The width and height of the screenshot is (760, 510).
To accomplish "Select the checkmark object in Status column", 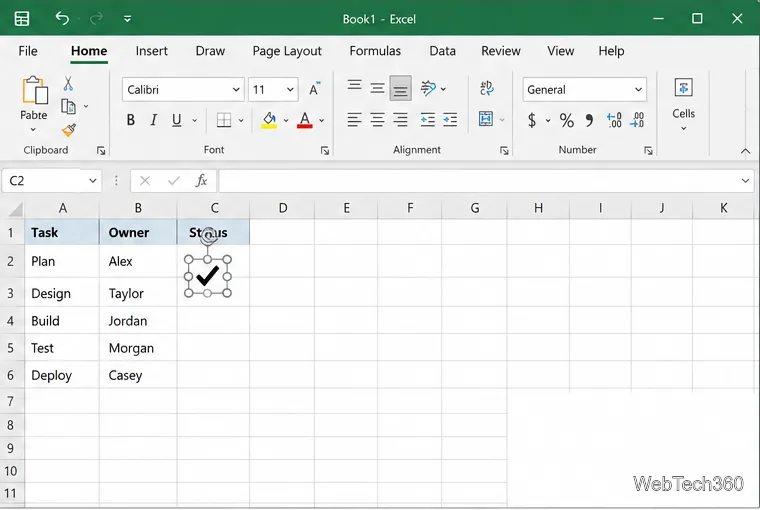I will (207, 276).
